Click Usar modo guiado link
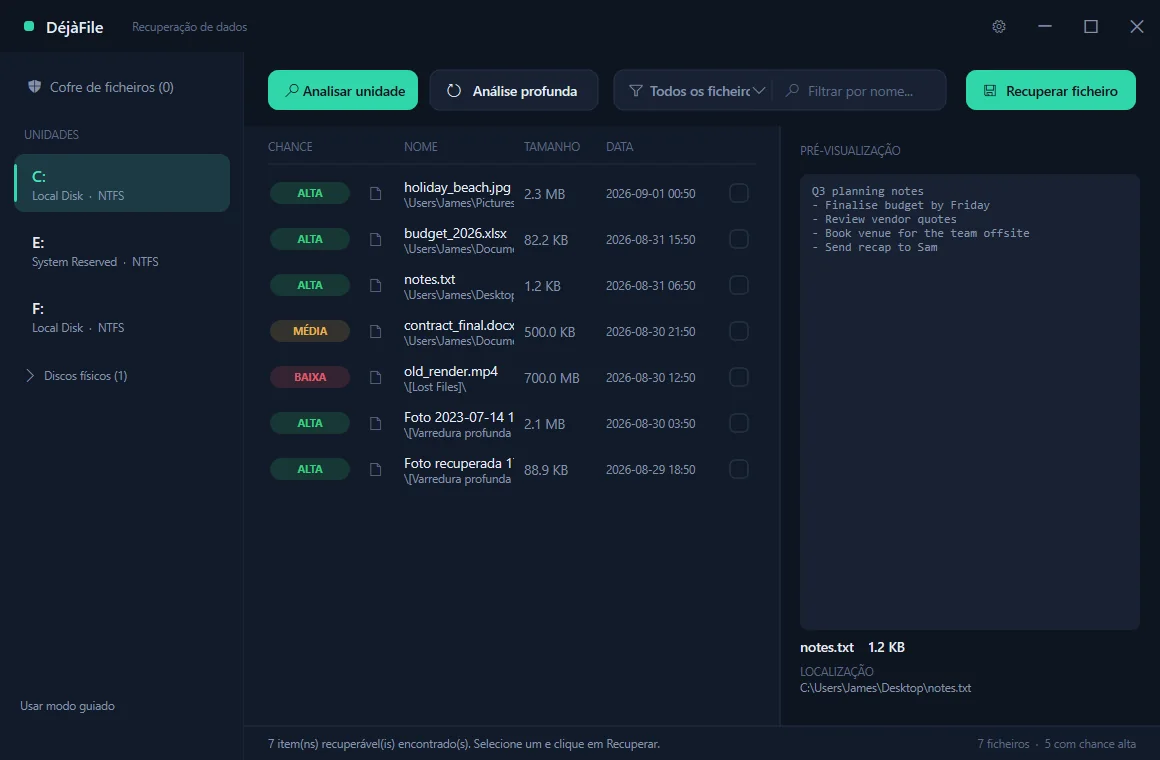This screenshot has height=760, width=1160. 67,706
